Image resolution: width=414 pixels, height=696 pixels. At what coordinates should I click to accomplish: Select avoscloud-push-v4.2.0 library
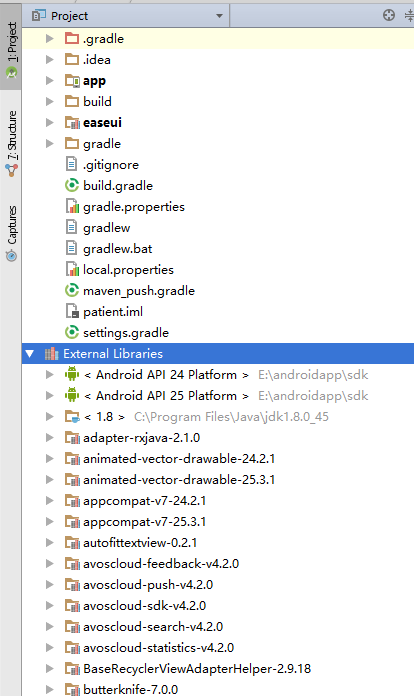tap(148, 585)
